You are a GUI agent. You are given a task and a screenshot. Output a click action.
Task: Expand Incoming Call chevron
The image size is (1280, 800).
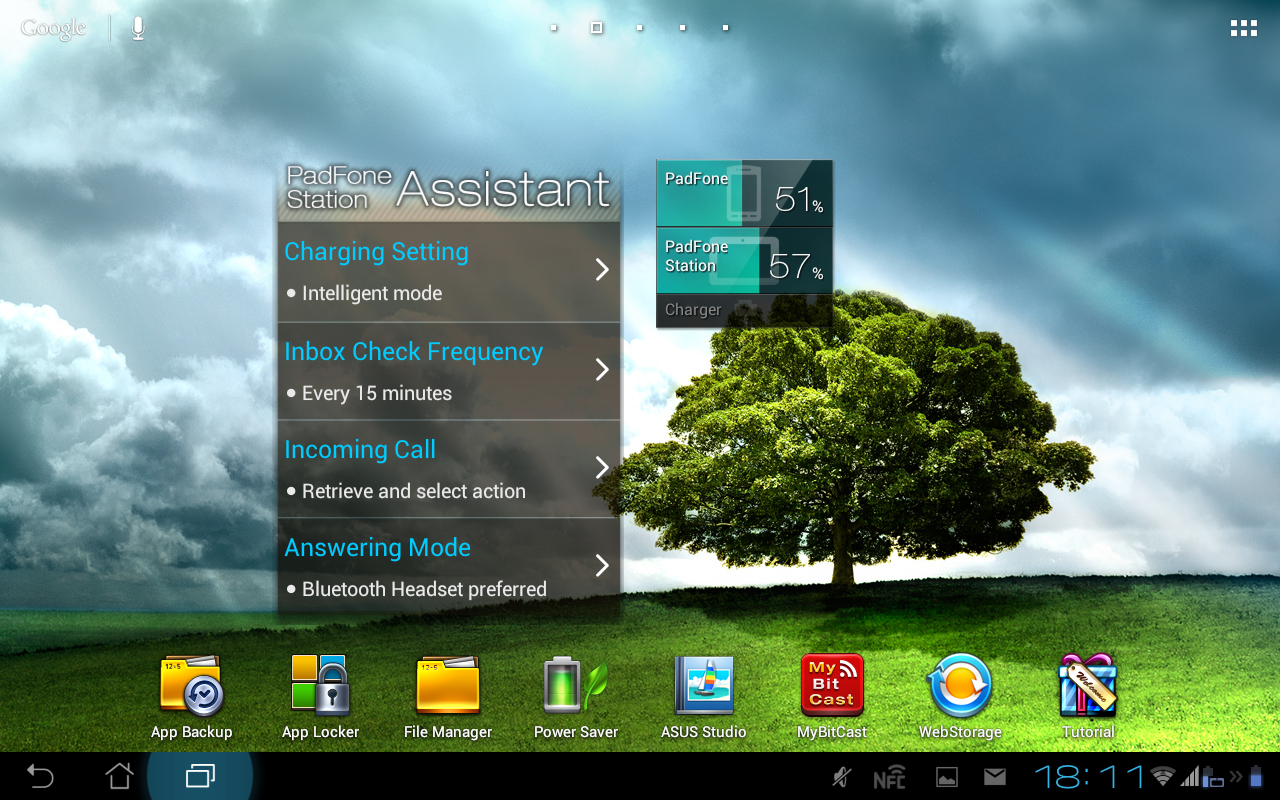pyautogui.click(x=602, y=468)
